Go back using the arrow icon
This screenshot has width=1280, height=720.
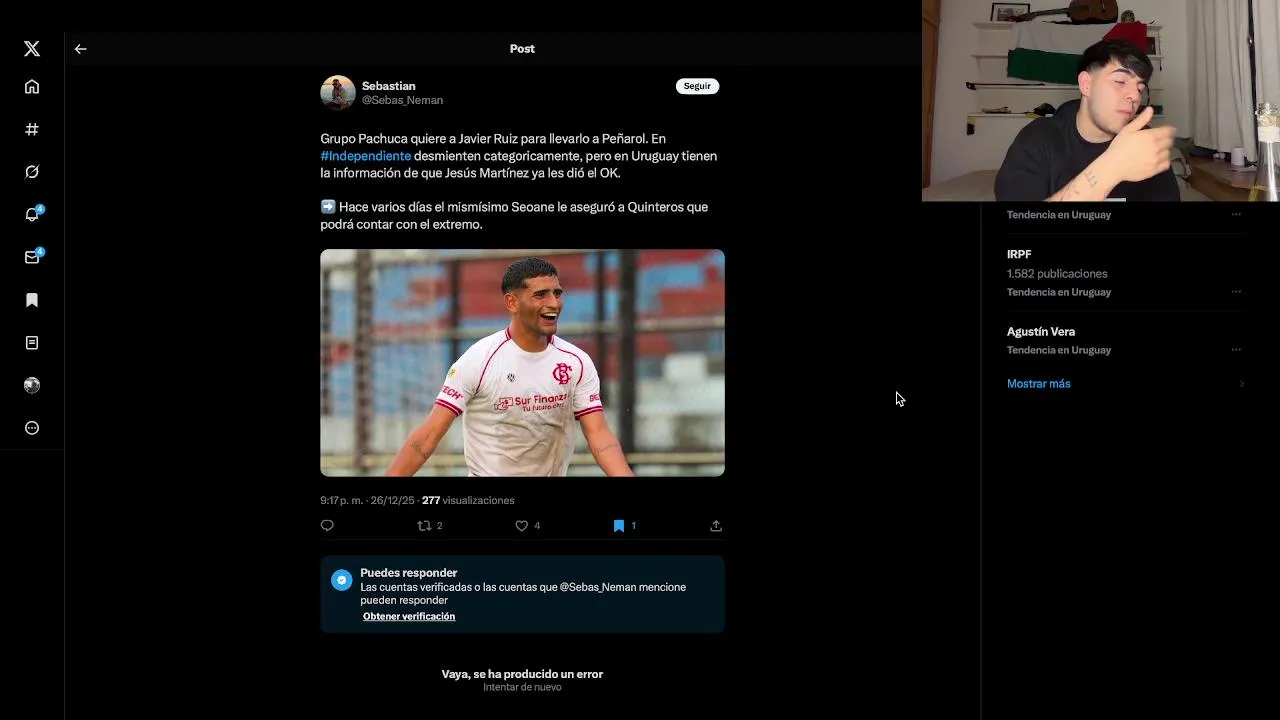(x=81, y=49)
